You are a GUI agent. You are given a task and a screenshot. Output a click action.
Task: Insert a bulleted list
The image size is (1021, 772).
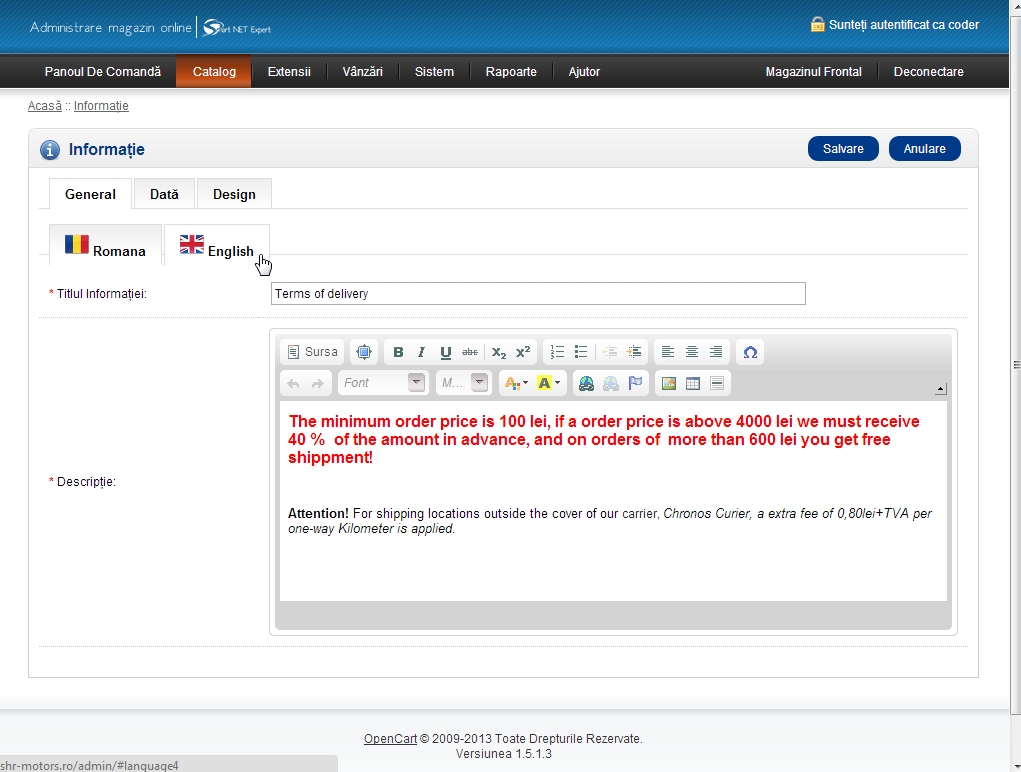coord(581,352)
